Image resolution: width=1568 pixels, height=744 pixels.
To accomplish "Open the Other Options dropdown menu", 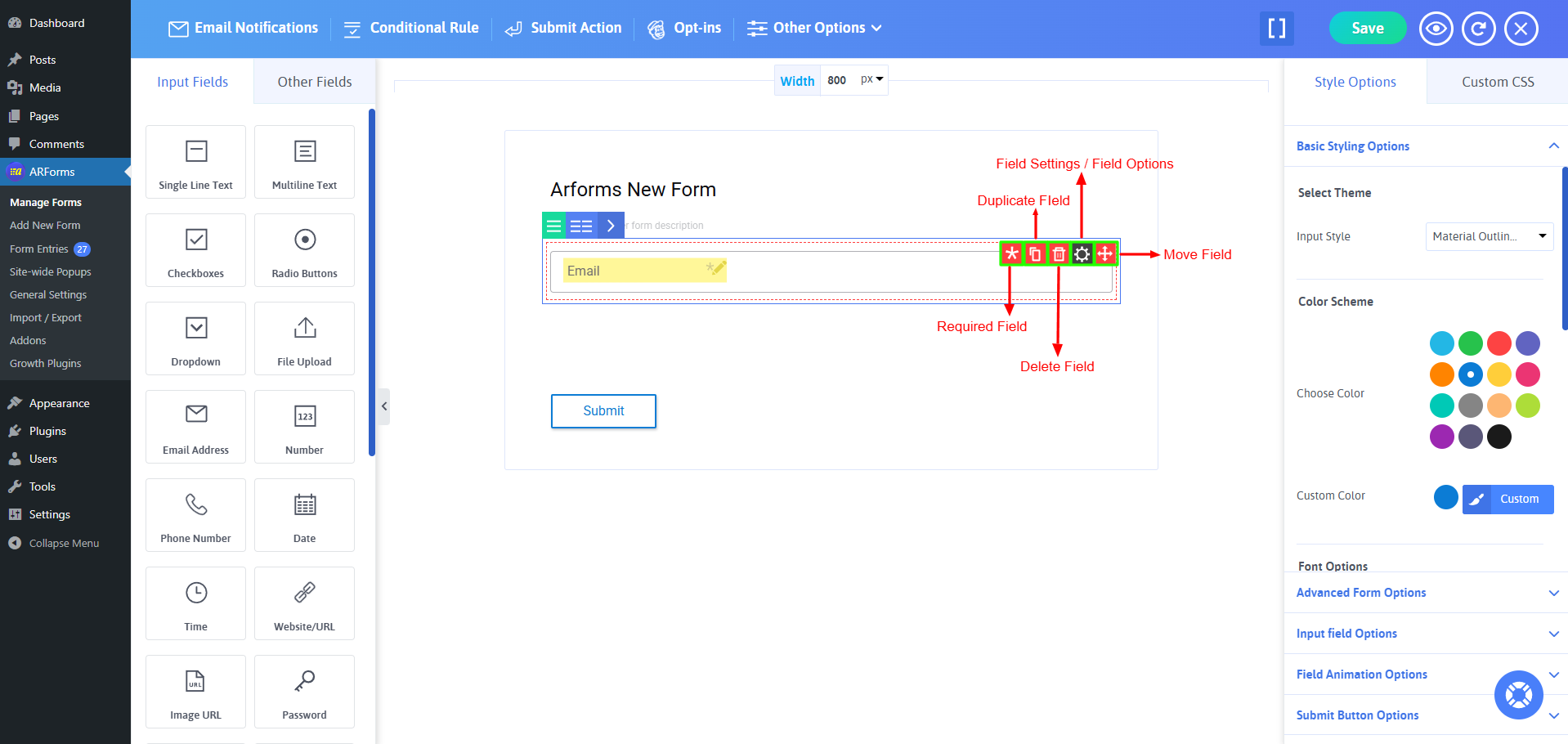I will point(815,28).
